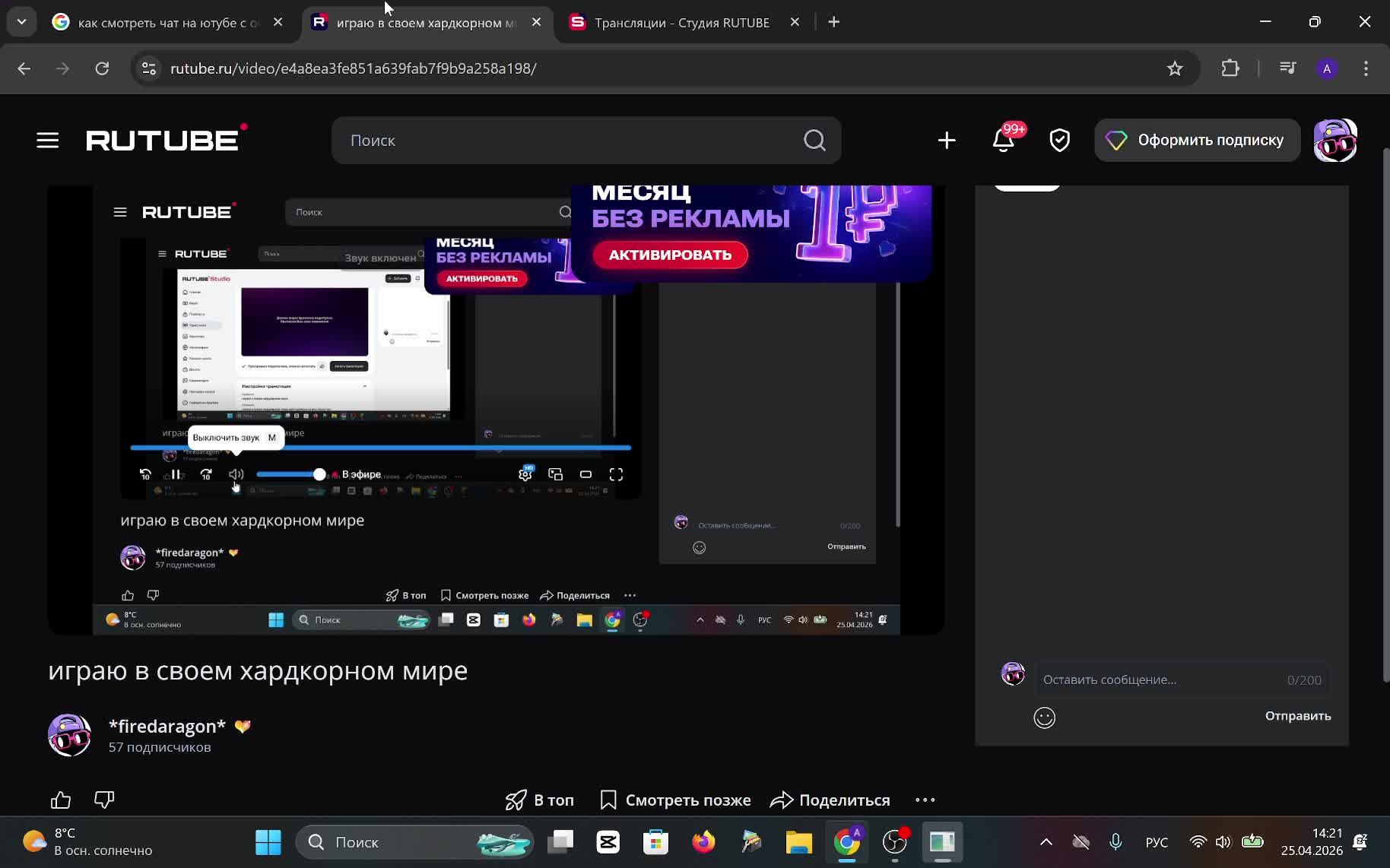
Task: Open the Windows Start menu
Action: pyautogui.click(x=268, y=842)
